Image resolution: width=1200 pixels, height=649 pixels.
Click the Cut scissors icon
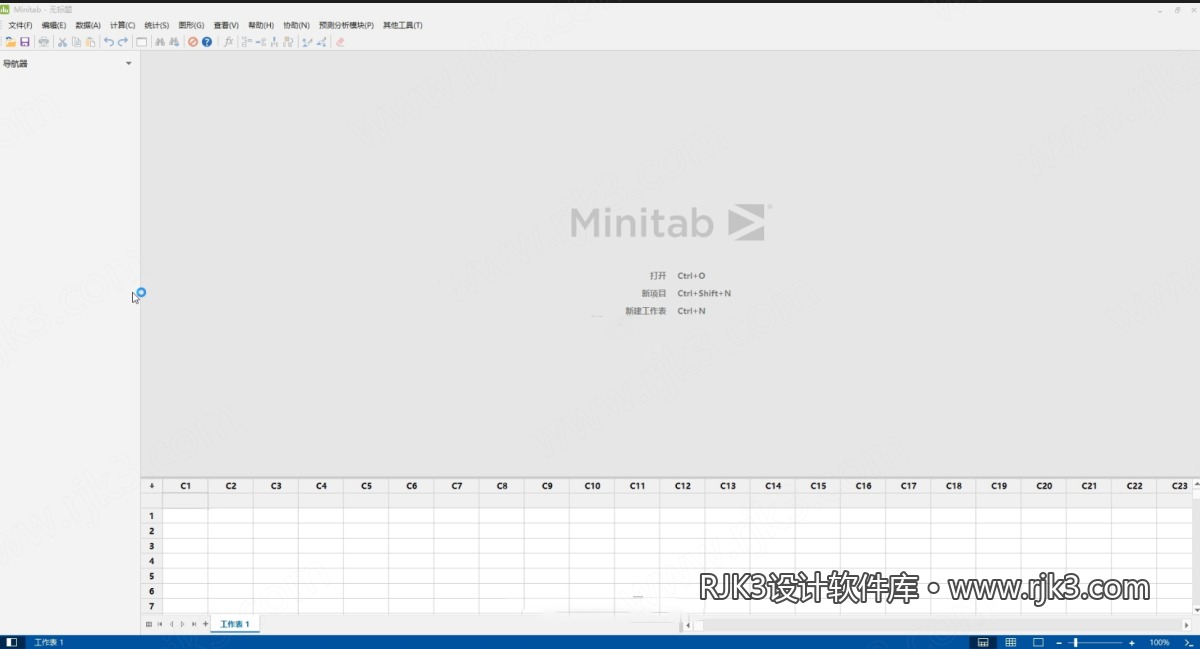pyautogui.click(x=62, y=42)
